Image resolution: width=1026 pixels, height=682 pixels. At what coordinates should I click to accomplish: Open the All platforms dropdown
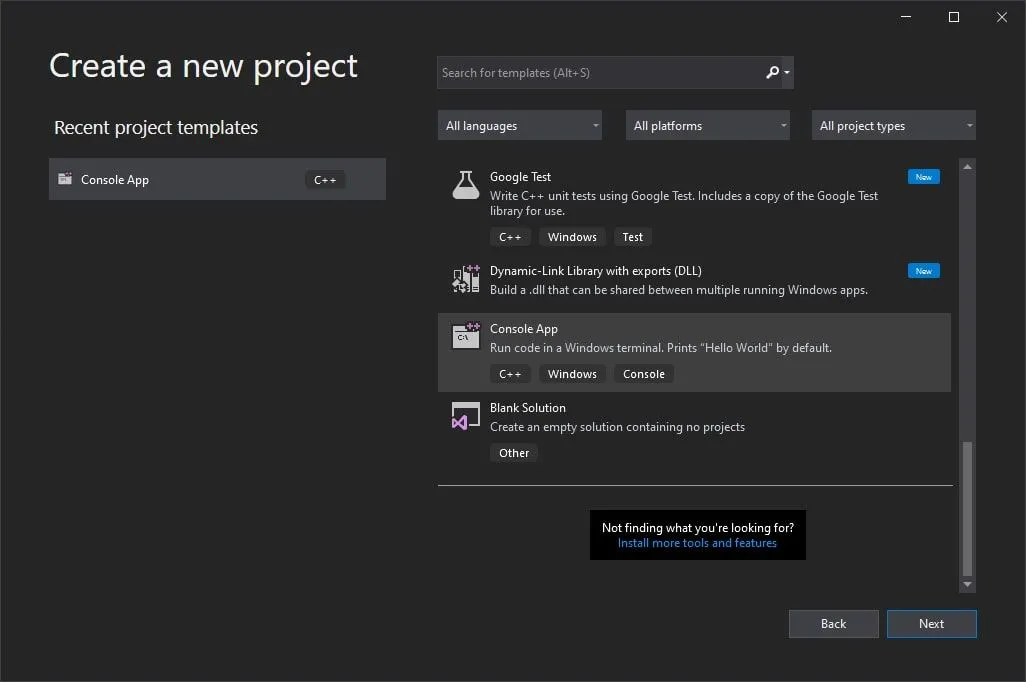[x=707, y=125]
